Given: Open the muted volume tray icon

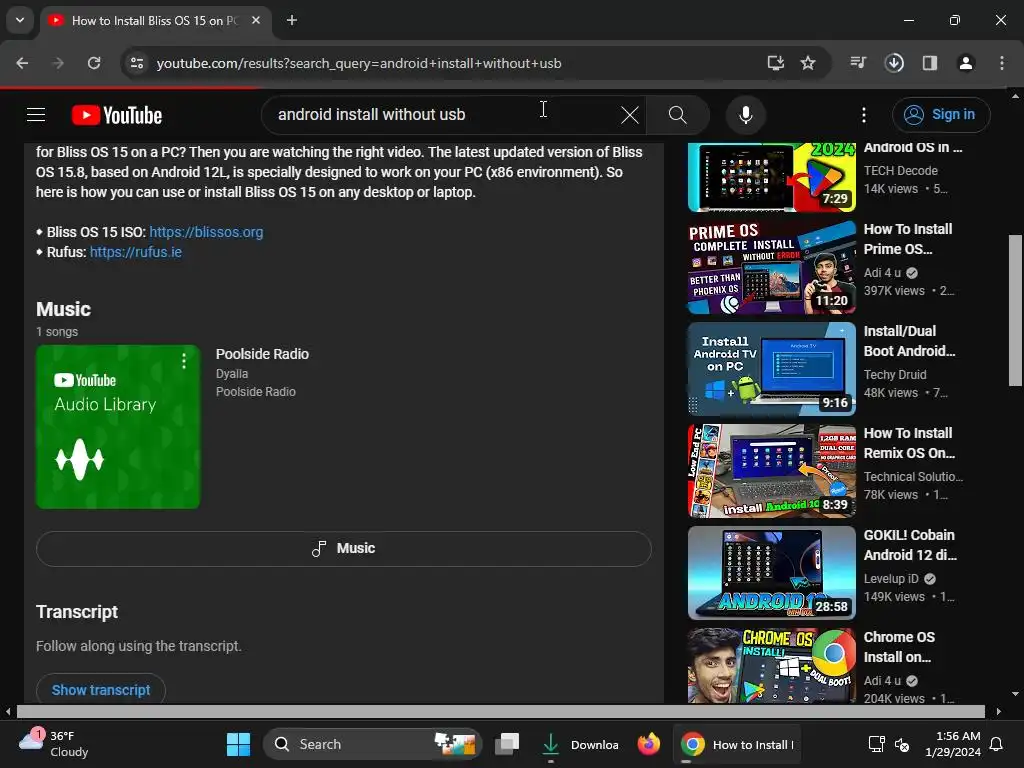Looking at the screenshot, I should tap(902, 744).
